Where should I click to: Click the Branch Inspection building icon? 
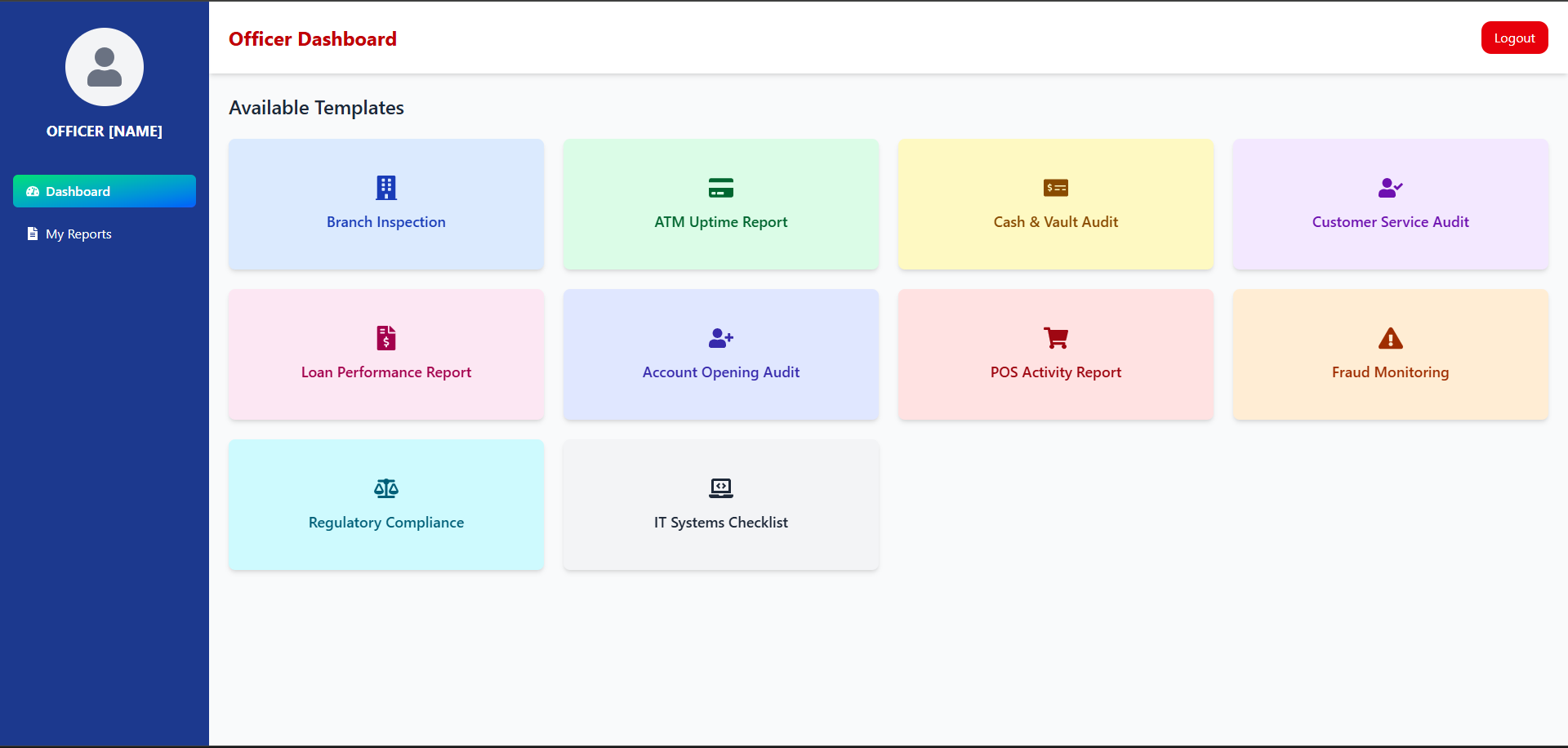[x=386, y=188]
